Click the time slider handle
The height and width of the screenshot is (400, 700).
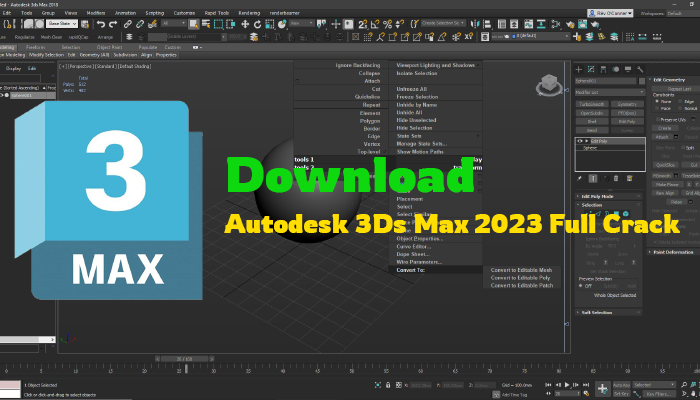click(x=182, y=358)
